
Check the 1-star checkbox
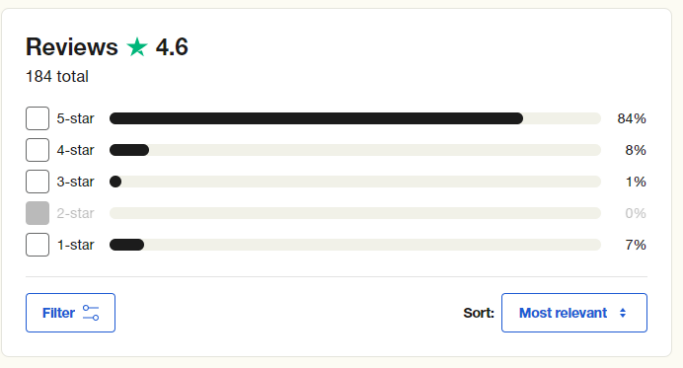(x=37, y=245)
